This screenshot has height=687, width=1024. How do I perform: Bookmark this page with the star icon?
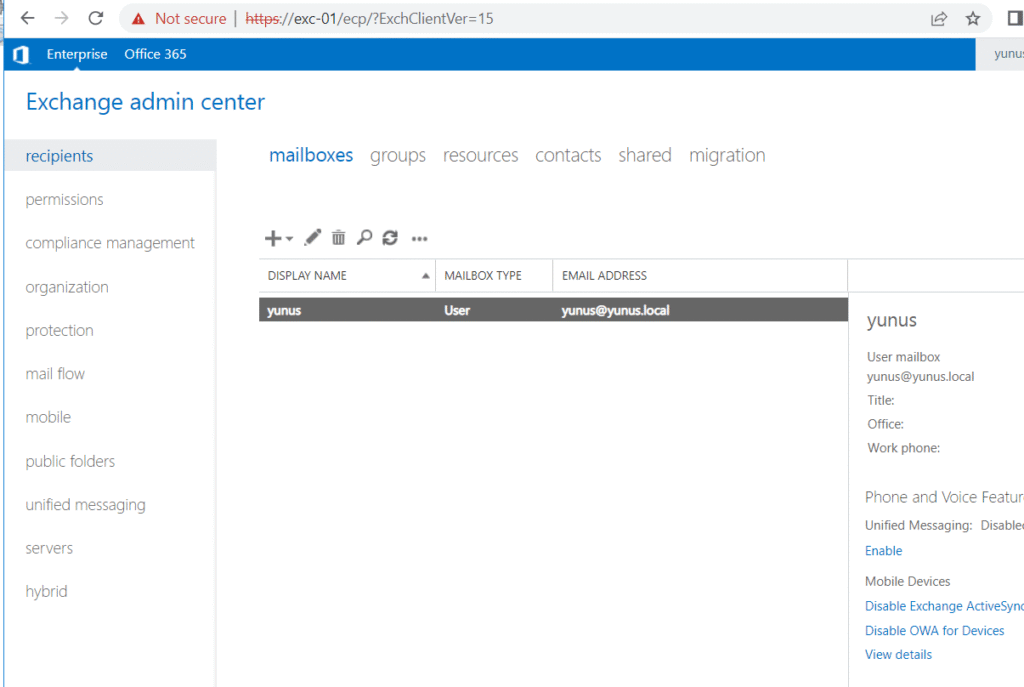(x=972, y=18)
